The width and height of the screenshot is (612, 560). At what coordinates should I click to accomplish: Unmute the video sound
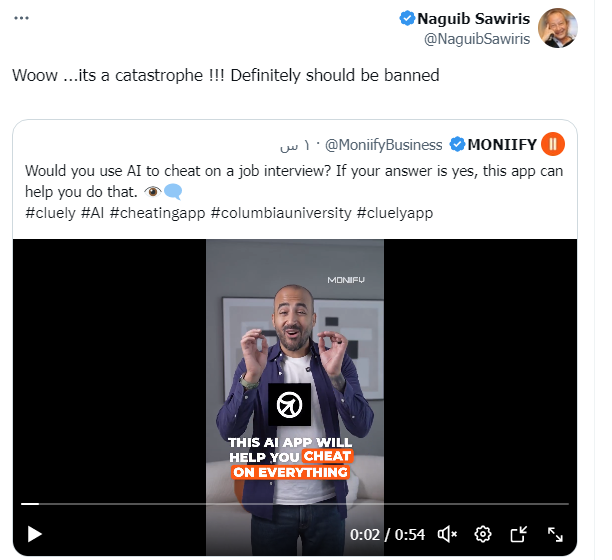point(447,534)
